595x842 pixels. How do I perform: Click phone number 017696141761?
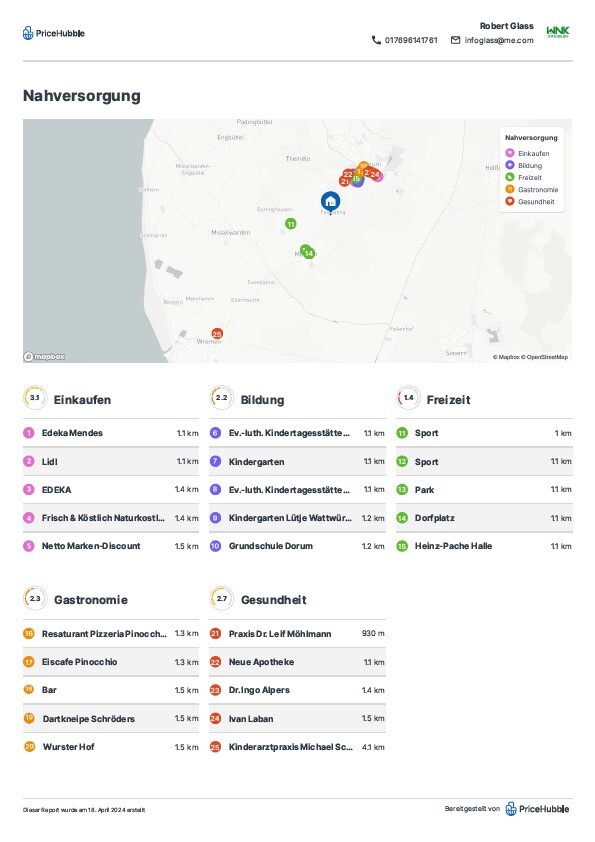pyautogui.click(x=411, y=40)
